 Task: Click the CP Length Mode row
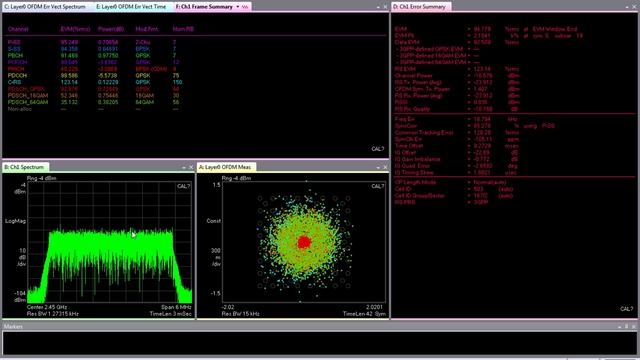451,182
